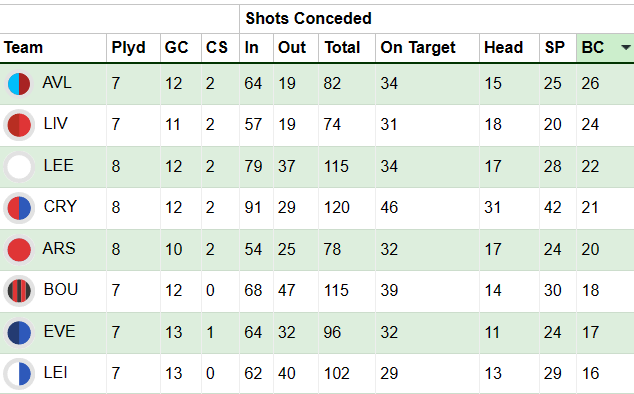Click the Shots Conceded group header
634x394 pixels.
pyautogui.click(x=309, y=19)
